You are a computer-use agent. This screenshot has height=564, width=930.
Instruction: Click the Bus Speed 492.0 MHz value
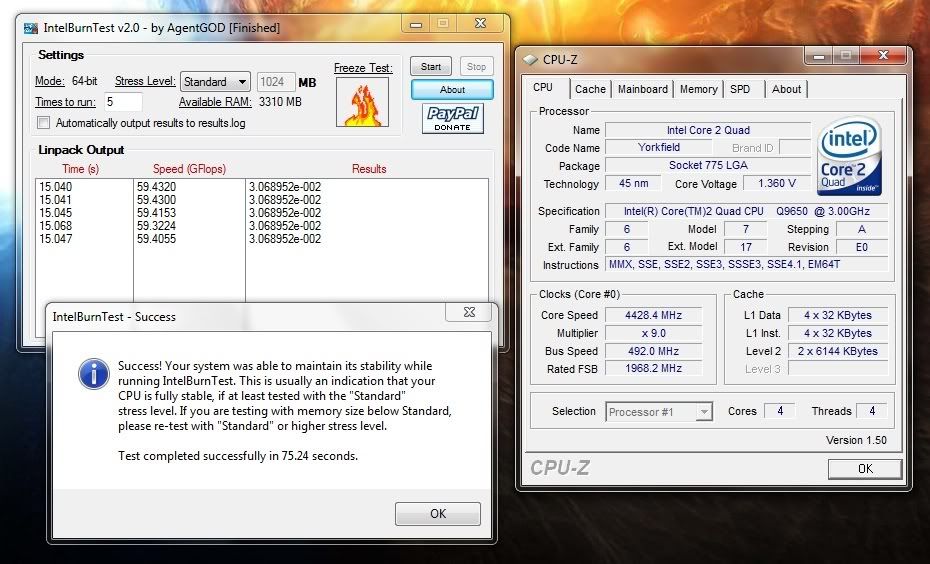[x=653, y=351]
